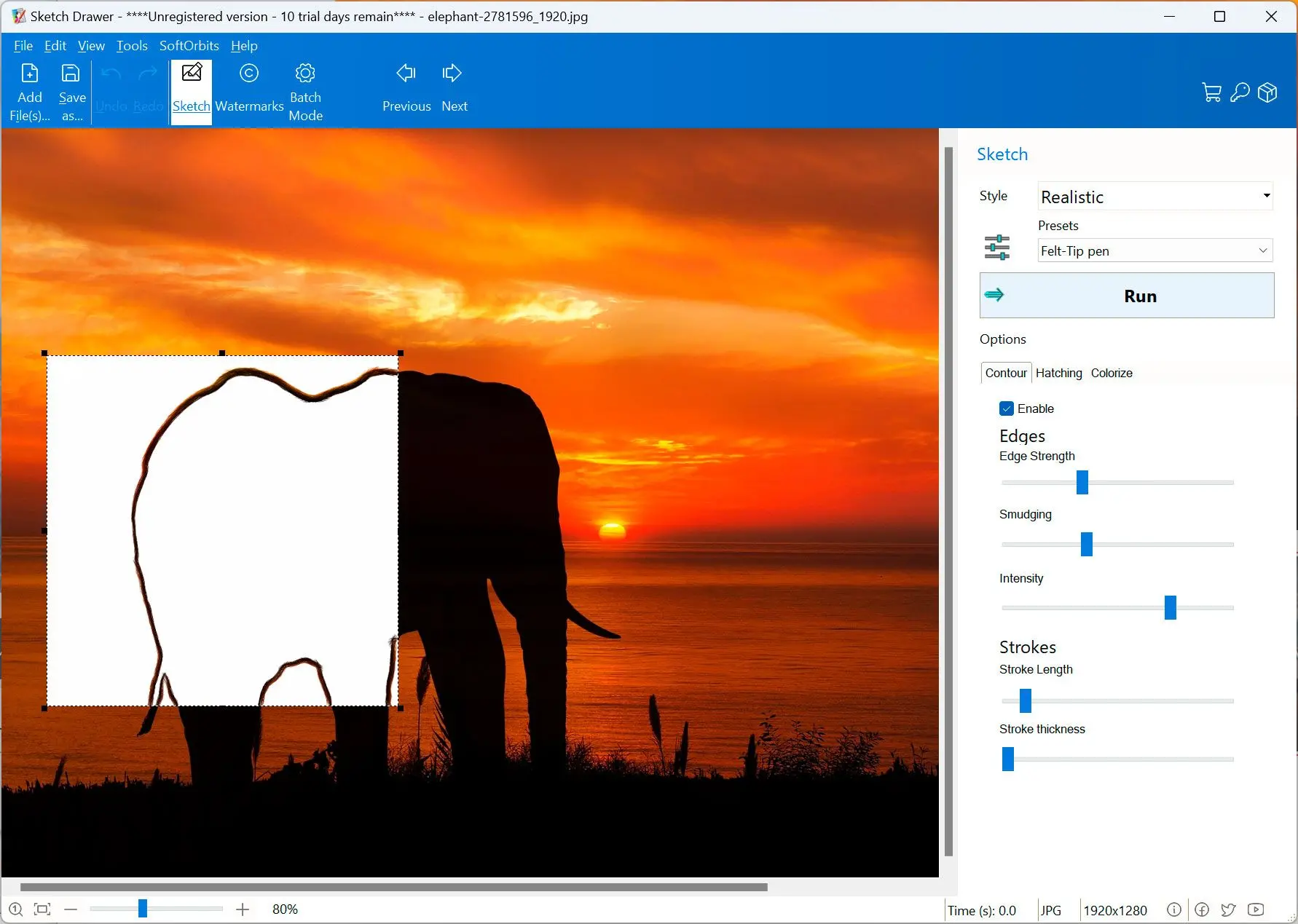Open the Twitter icon link
This screenshot has width=1298, height=924.
[1228, 909]
